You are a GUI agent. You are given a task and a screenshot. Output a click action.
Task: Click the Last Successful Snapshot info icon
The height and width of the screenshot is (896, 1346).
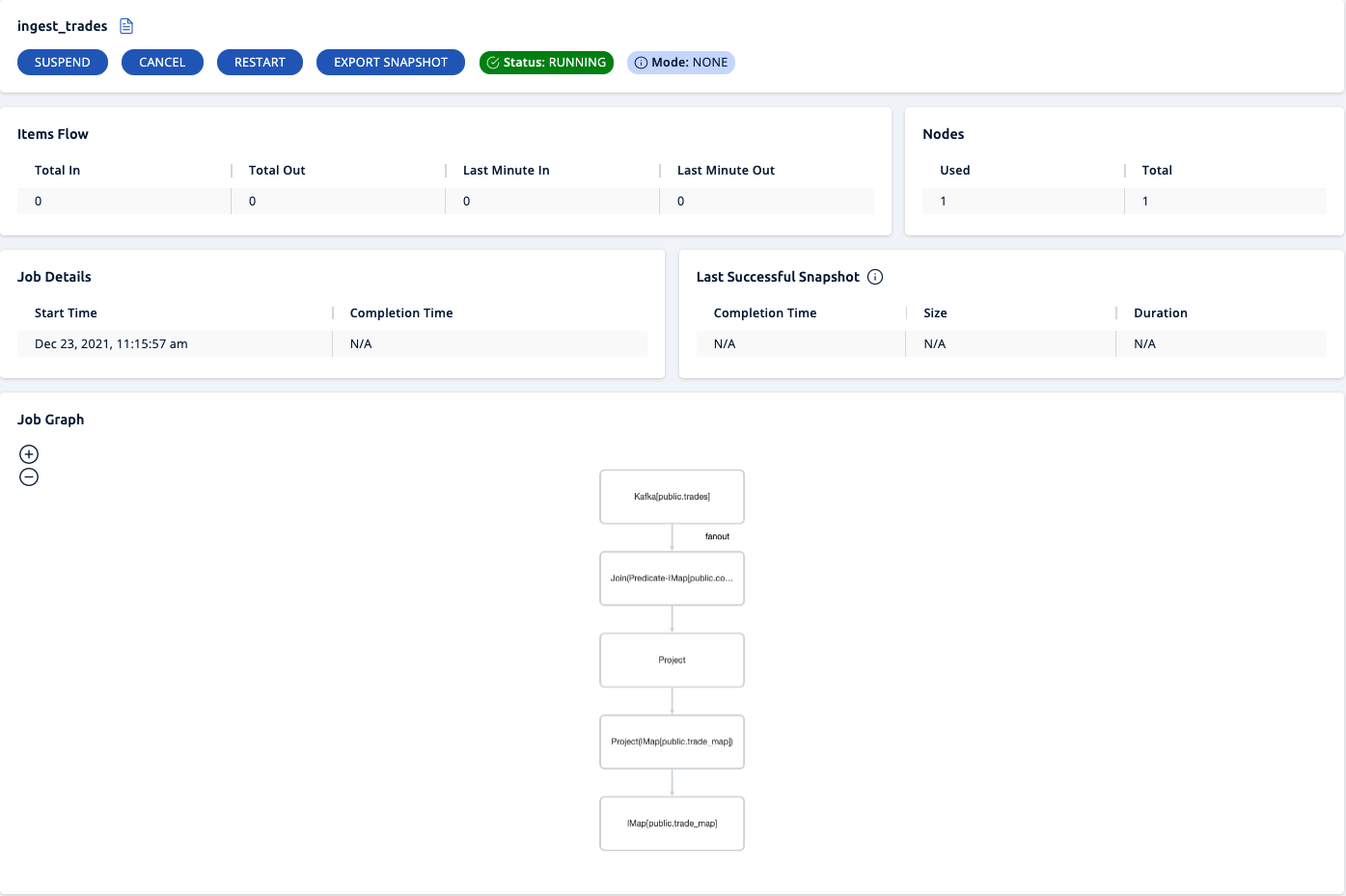pyautogui.click(x=875, y=277)
